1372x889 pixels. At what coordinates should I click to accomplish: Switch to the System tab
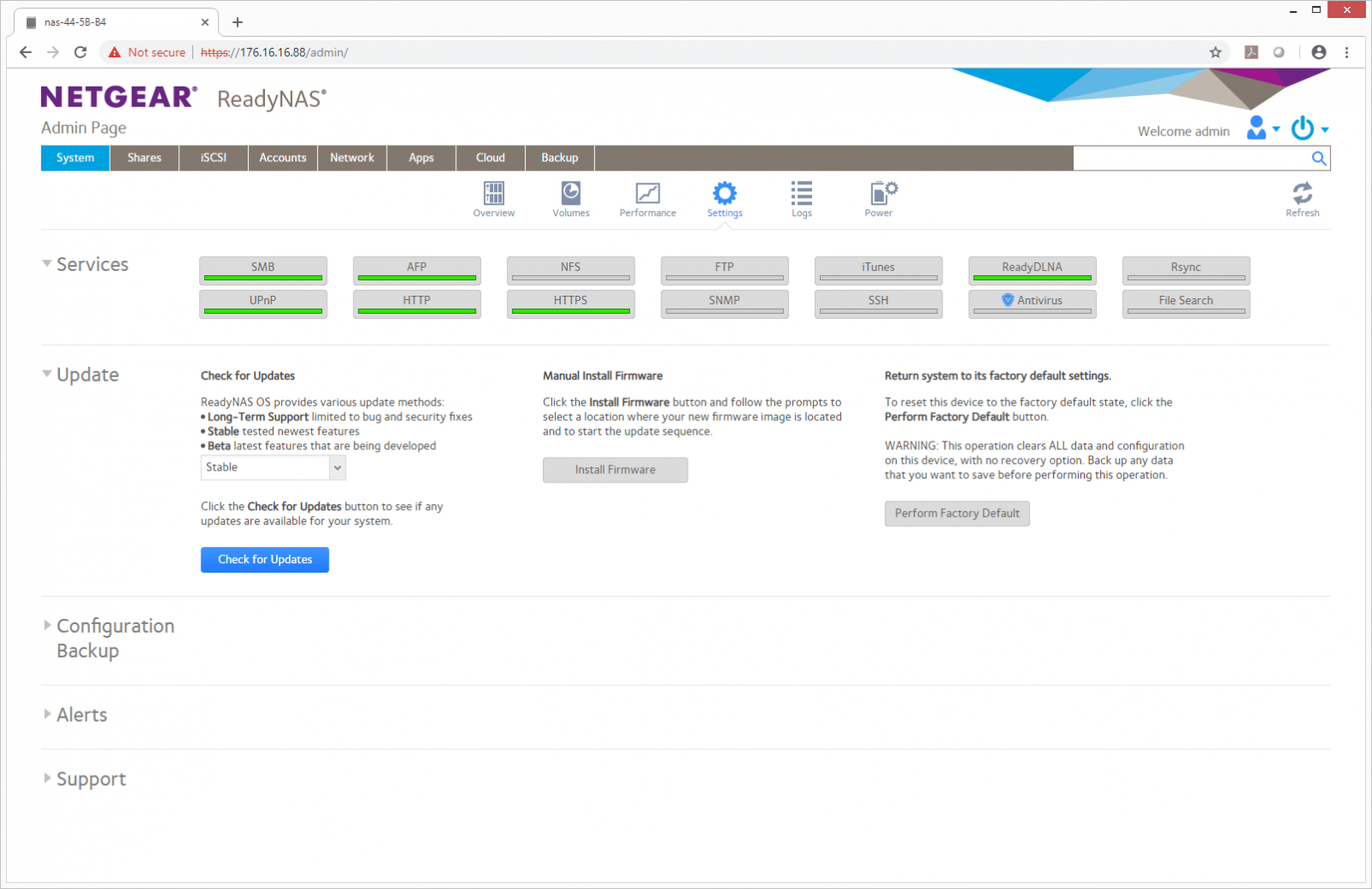coord(75,158)
